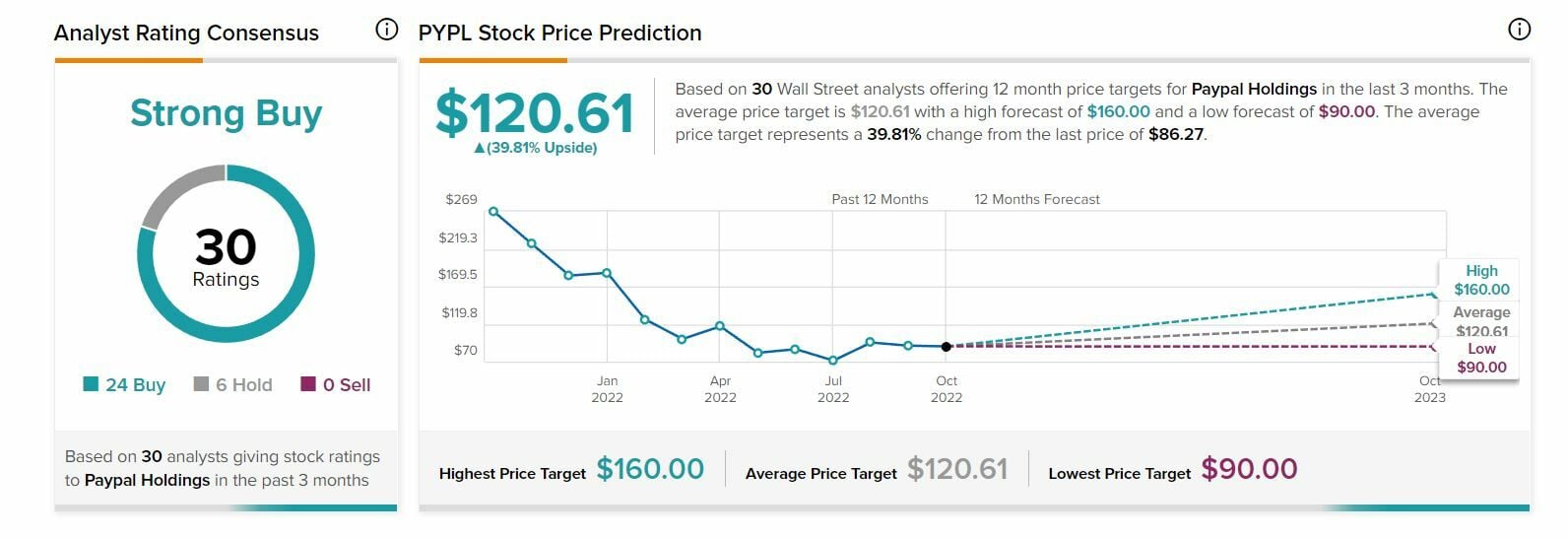Click the Stock Price Prediction info icon
Screen dimensions: 1568x538
click(x=1520, y=30)
